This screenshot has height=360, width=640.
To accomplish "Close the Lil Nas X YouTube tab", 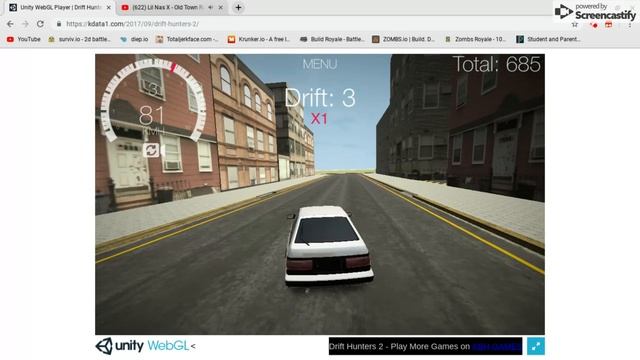I will pos(221,7).
